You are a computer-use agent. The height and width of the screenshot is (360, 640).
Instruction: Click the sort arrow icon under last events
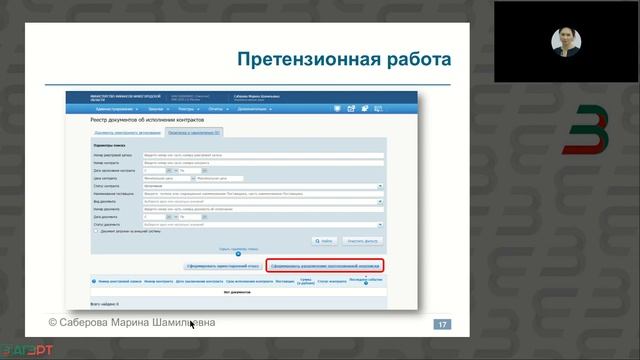(366, 283)
